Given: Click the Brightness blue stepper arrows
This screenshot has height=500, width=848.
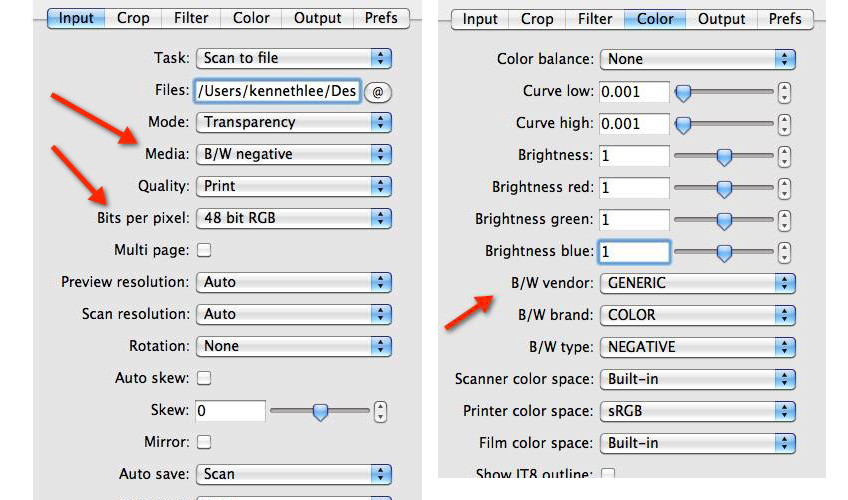Looking at the screenshot, I should point(785,252).
